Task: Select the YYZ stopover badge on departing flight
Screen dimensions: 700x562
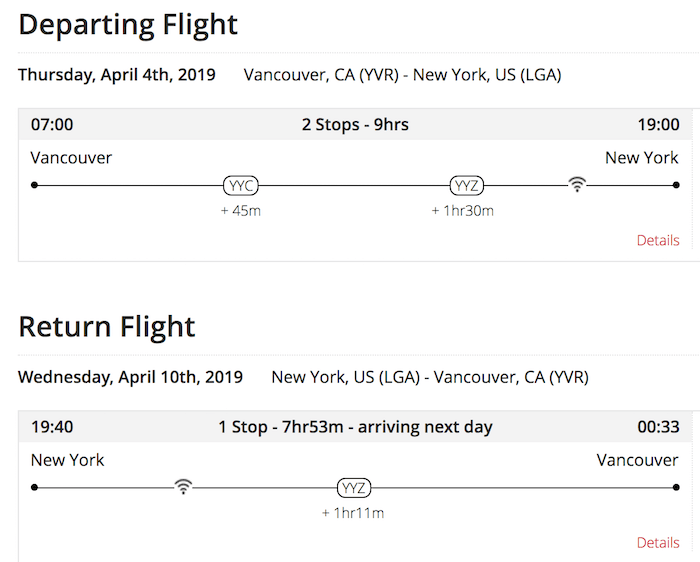Action: click(467, 185)
